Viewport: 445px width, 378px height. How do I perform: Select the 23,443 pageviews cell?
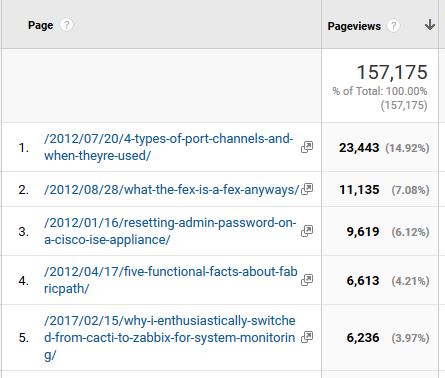(380, 147)
